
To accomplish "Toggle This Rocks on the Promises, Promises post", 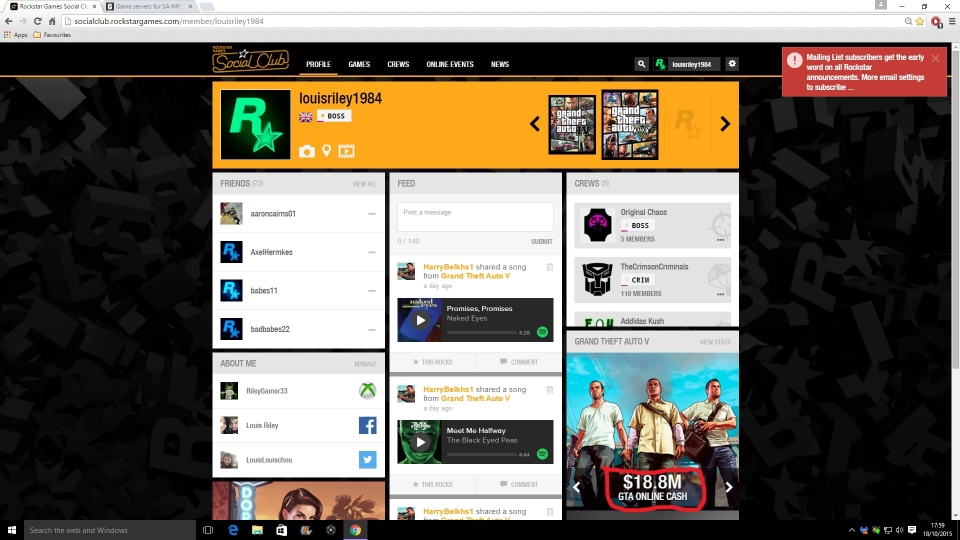I will [432, 362].
